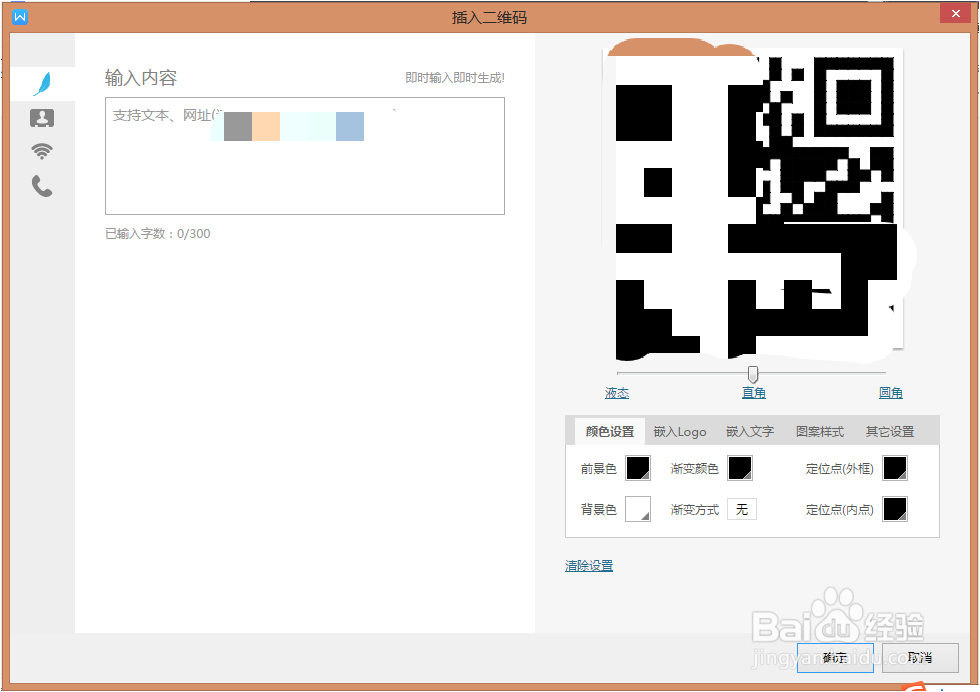The width and height of the screenshot is (980, 692).
Task: Click the QR corner style slider handle
Action: (x=752, y=374)
